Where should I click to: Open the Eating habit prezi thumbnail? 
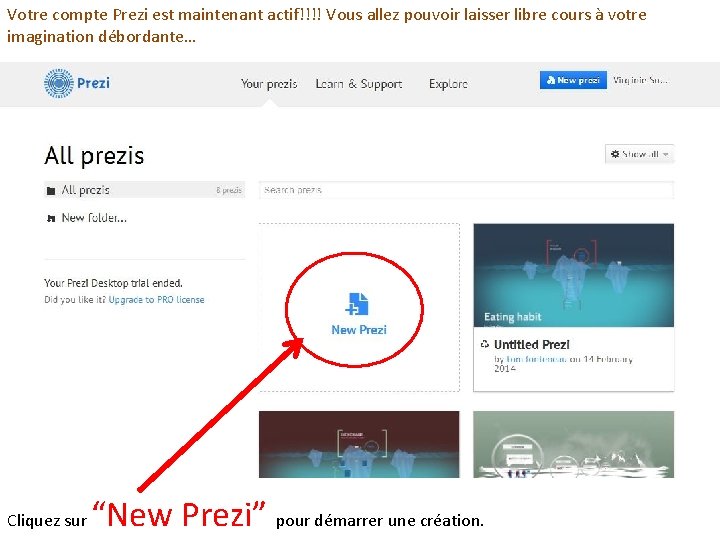574,275
